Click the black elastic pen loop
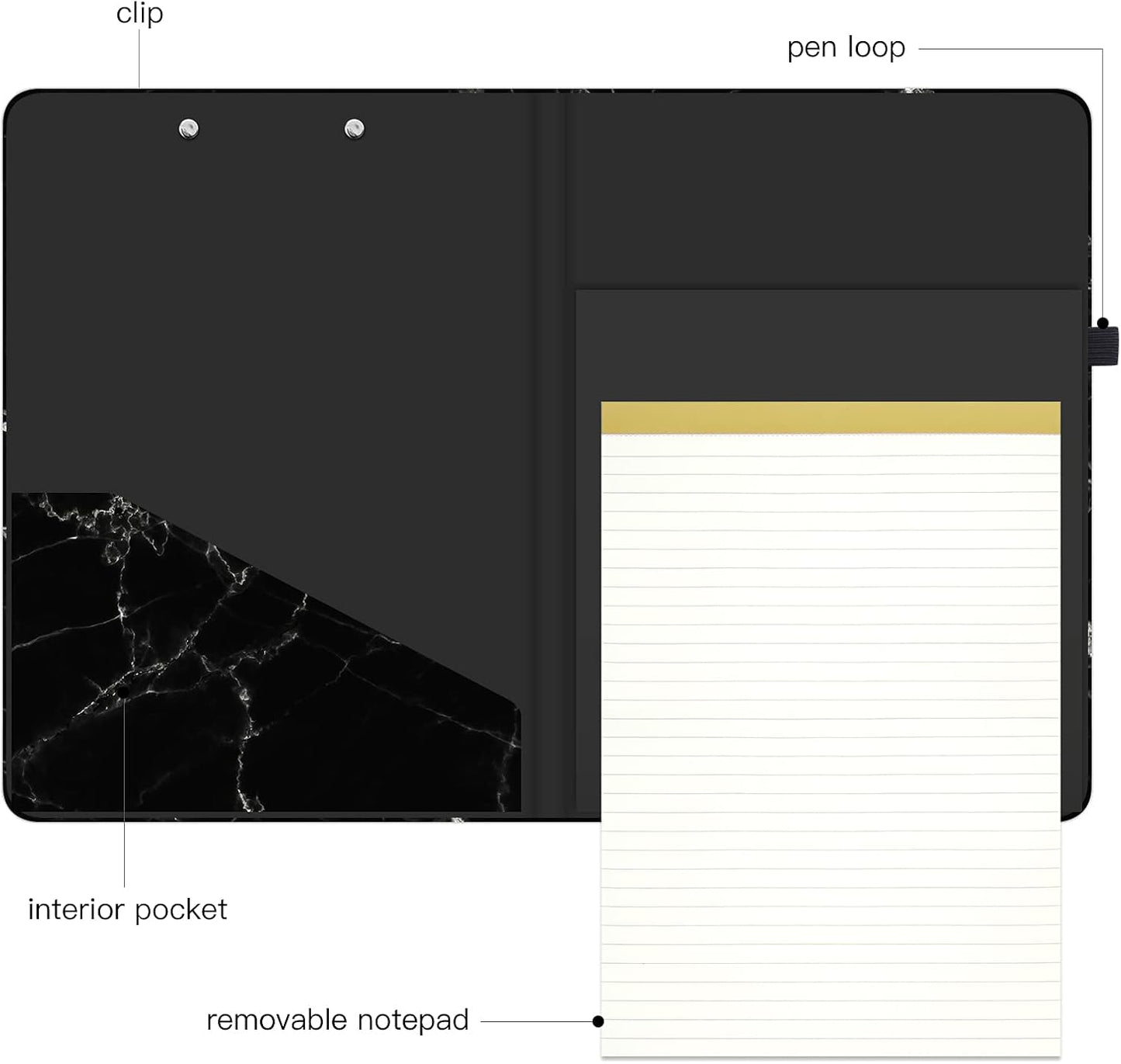Screen dimensions: 1121x1064 click(1105, 345)
